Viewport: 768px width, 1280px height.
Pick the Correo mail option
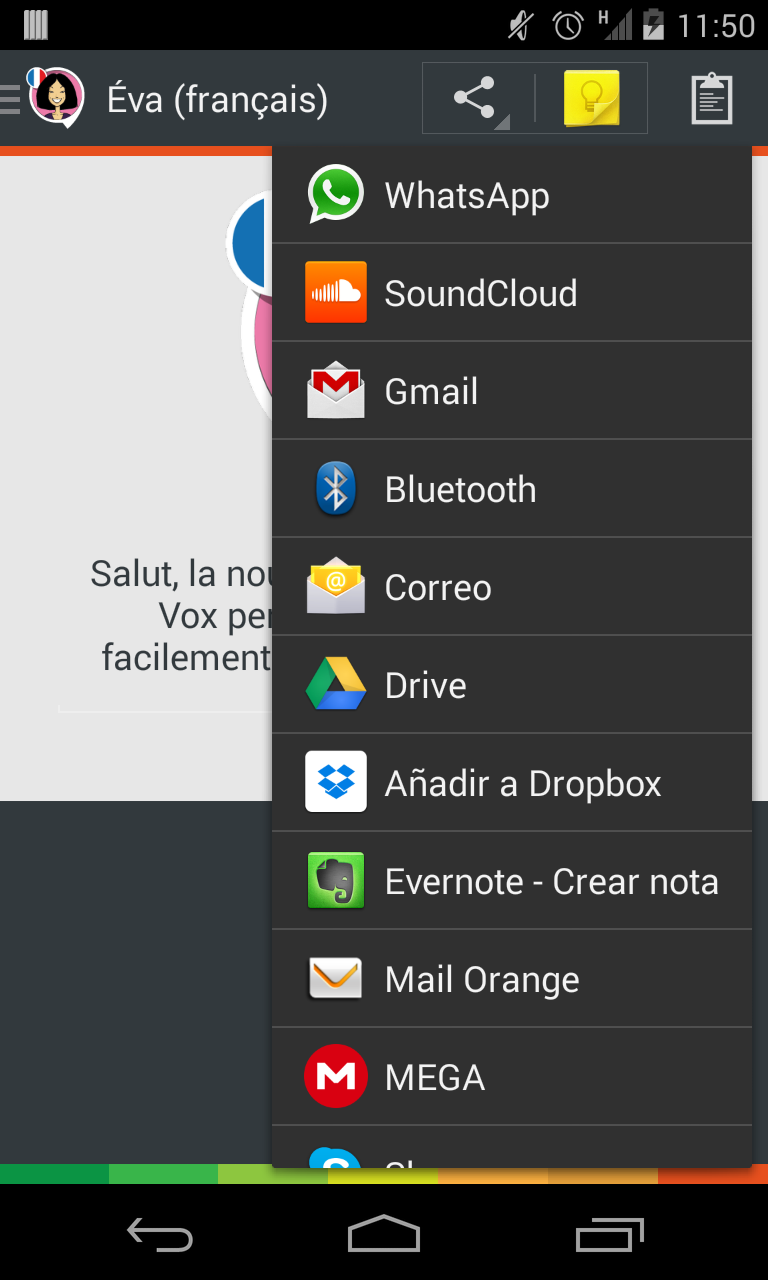tap(512, 587)
